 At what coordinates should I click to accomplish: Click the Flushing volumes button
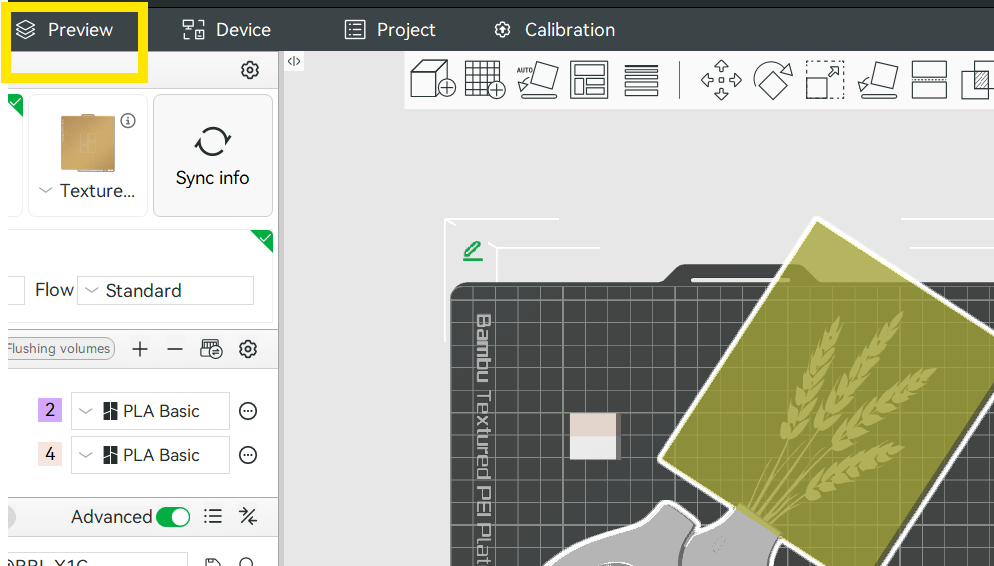pyautogui.click(x=60, y=349)
